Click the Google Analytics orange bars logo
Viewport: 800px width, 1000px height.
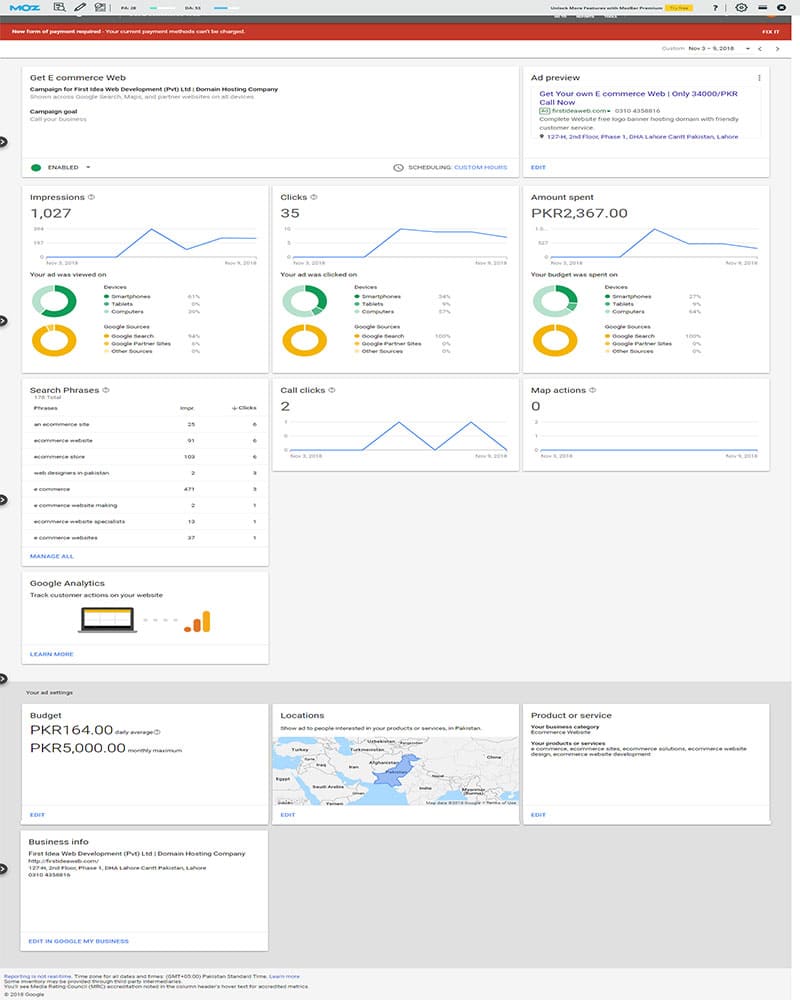[197, 622]
